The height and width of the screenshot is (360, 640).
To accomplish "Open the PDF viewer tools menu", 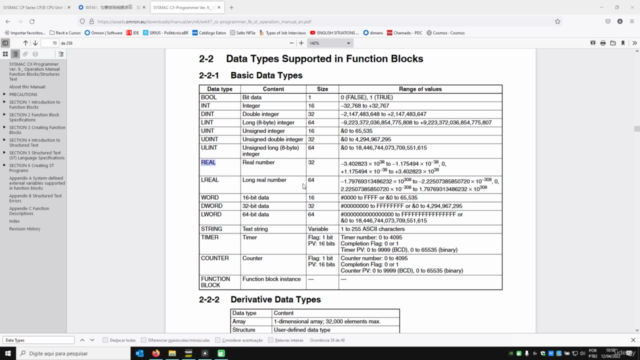I will click(x=634, y=43).
